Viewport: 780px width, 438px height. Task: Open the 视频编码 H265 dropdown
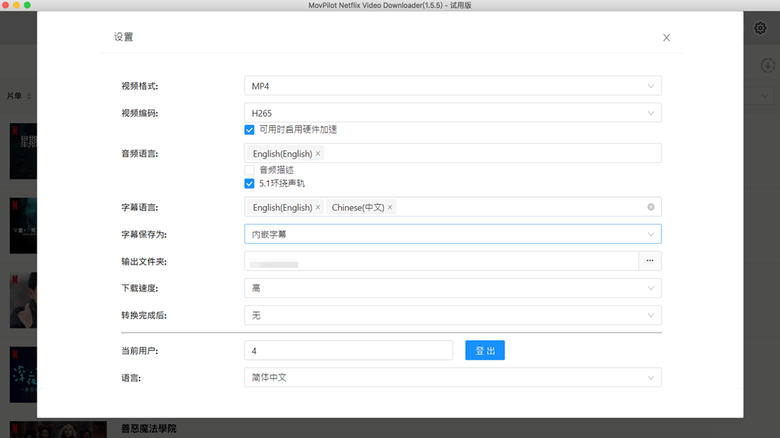[453, 113]
